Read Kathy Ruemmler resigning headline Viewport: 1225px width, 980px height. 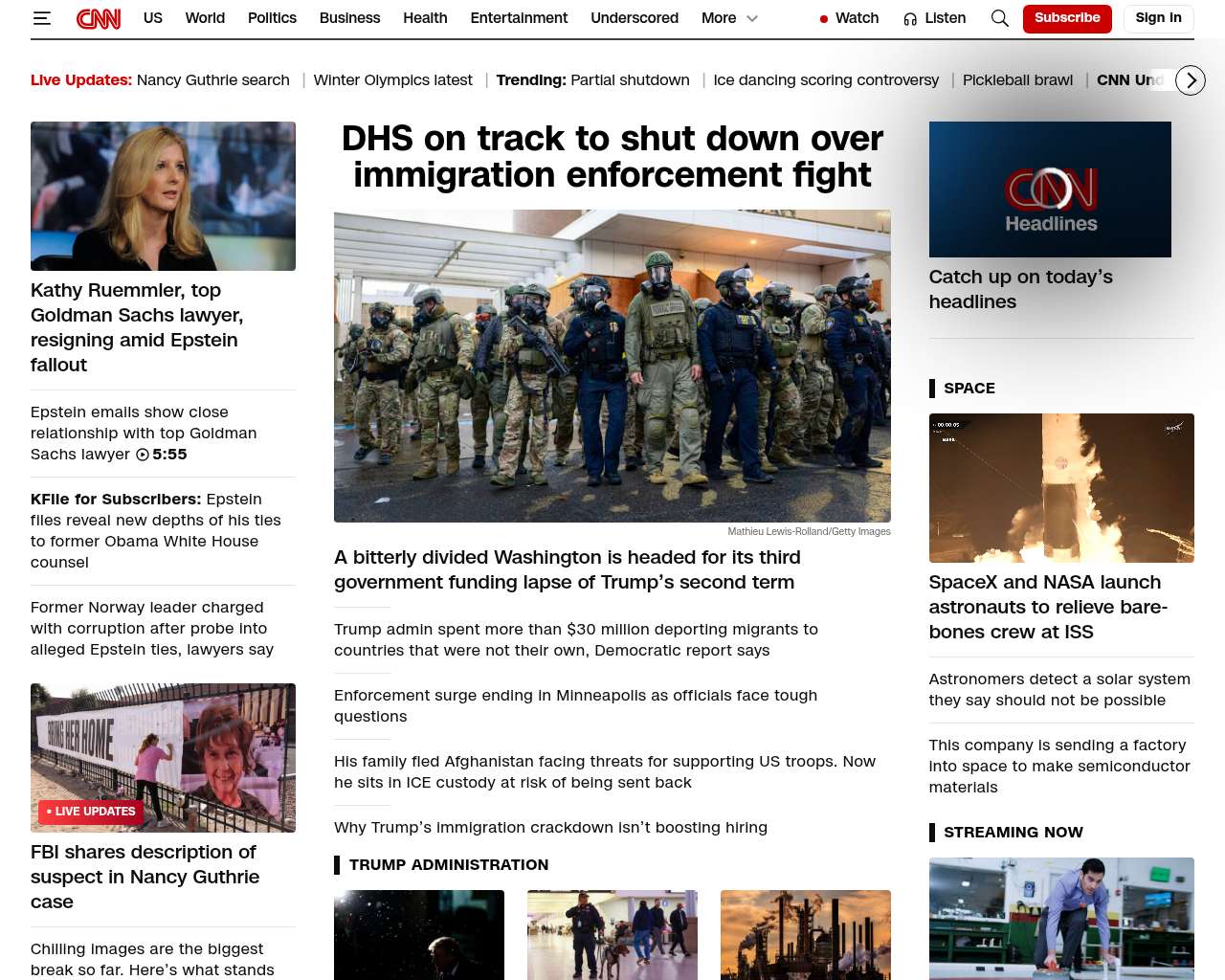tap(137, 327)
